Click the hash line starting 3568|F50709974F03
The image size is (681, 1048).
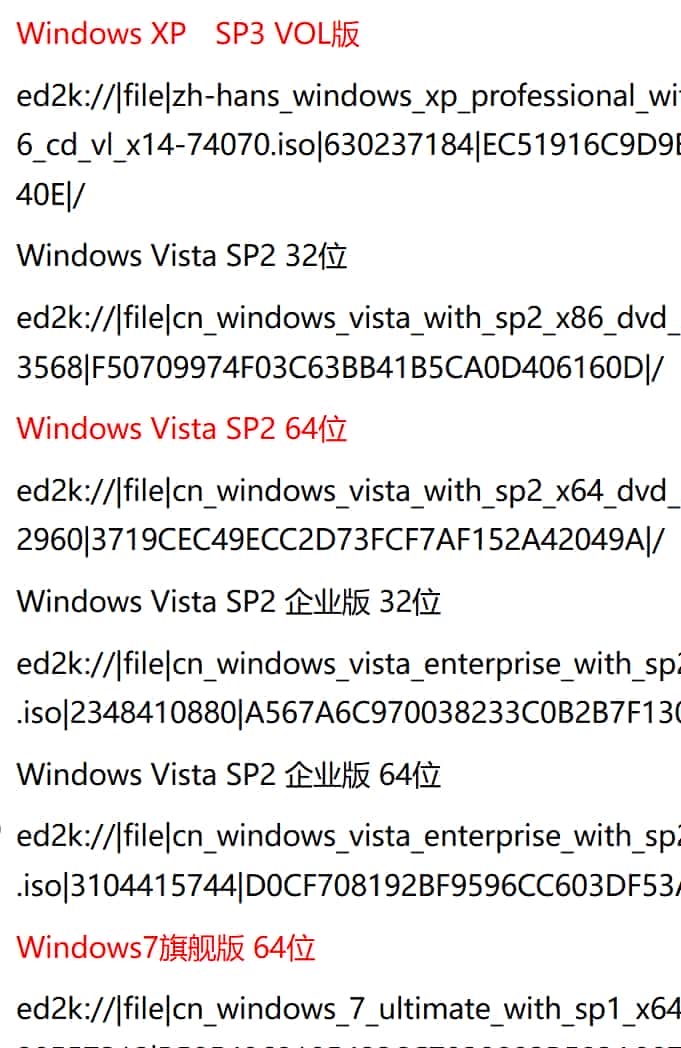(340, 368)
